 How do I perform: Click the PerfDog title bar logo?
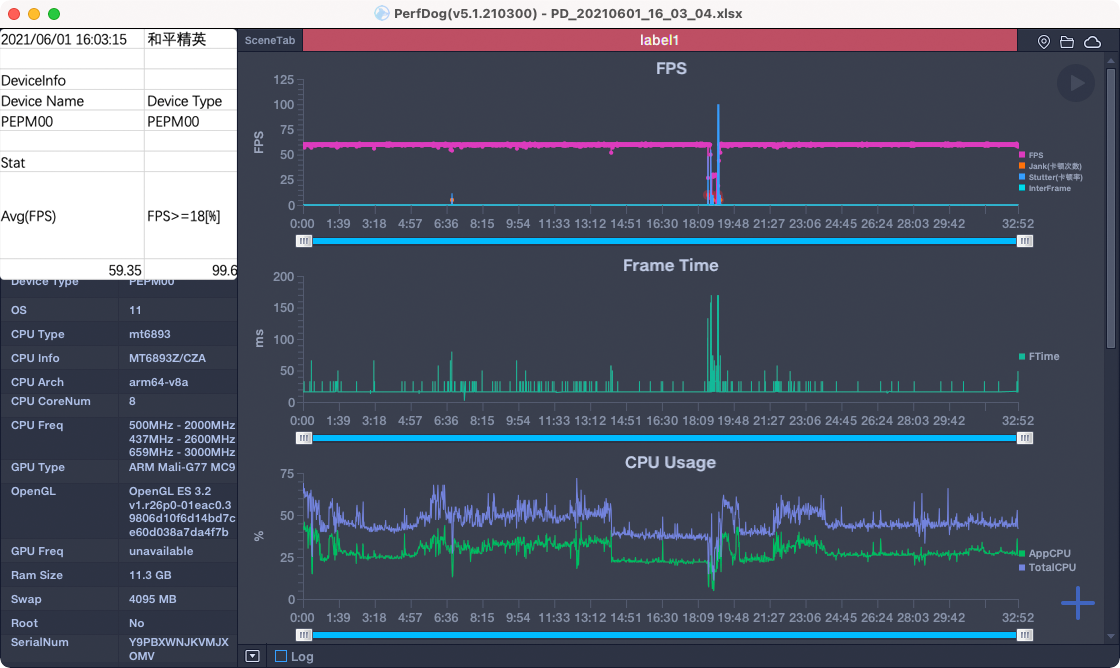pyautogui.click(x=381, y=14)
